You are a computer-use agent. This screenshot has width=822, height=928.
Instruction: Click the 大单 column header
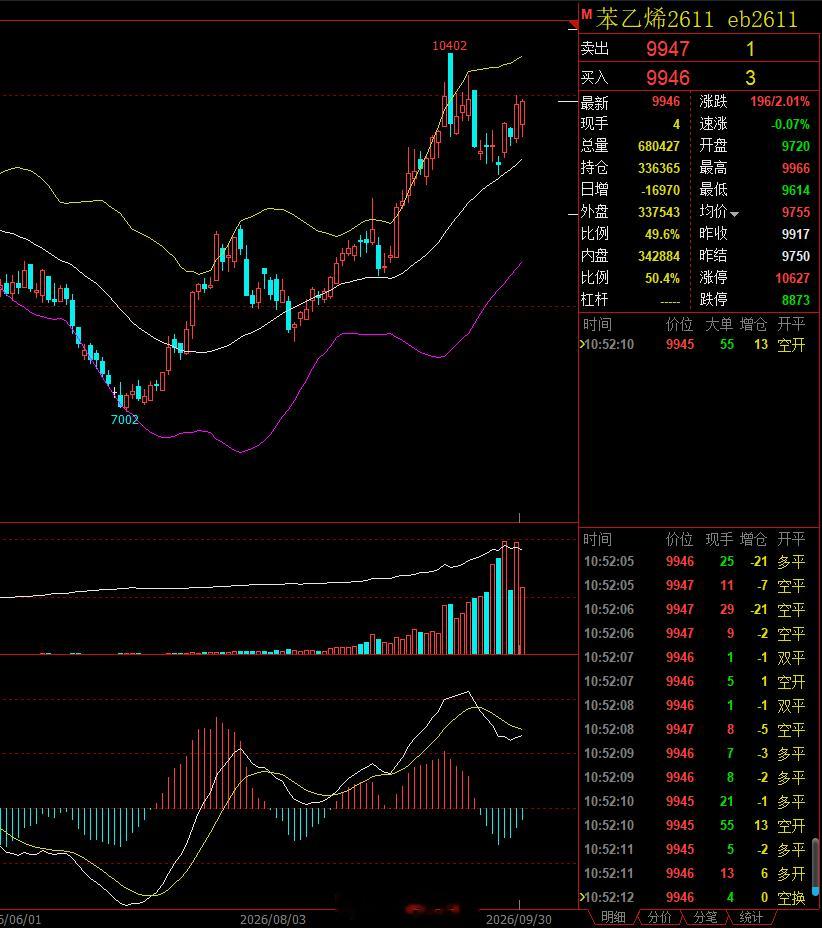click(719, 324)
